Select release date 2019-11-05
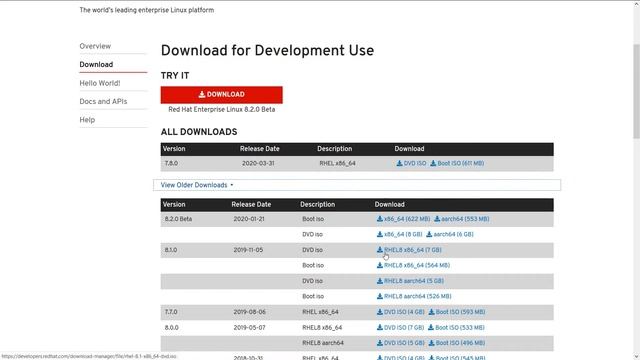 [x=248, y=250]
